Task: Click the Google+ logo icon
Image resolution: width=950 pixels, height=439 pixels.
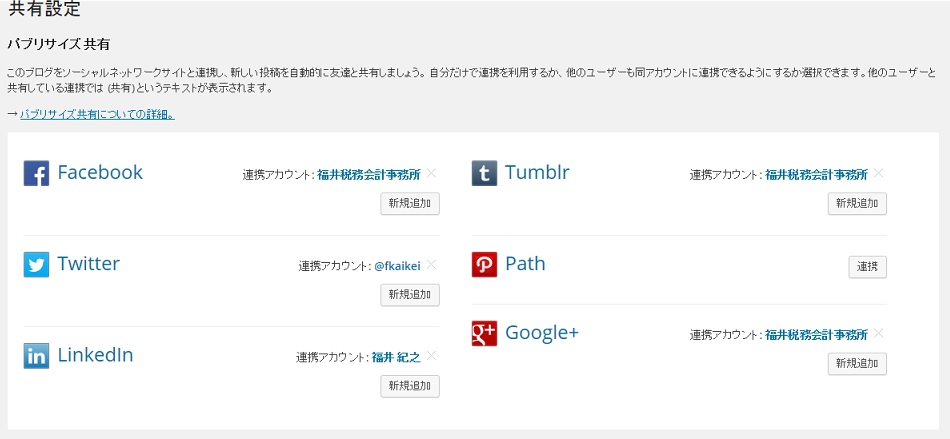Action: 484,334
